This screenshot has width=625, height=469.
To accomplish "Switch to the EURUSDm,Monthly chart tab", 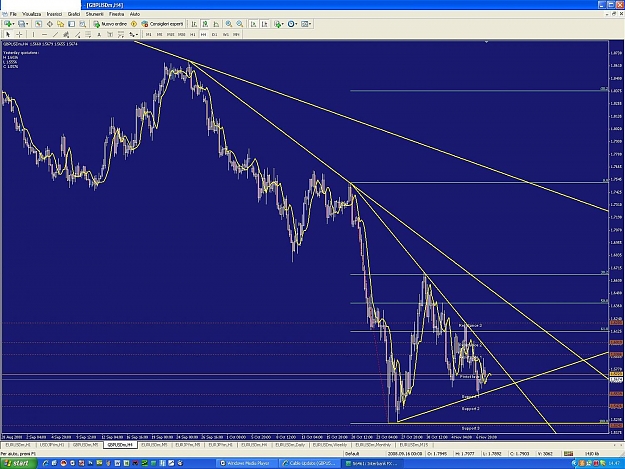I will coord(373,445).
